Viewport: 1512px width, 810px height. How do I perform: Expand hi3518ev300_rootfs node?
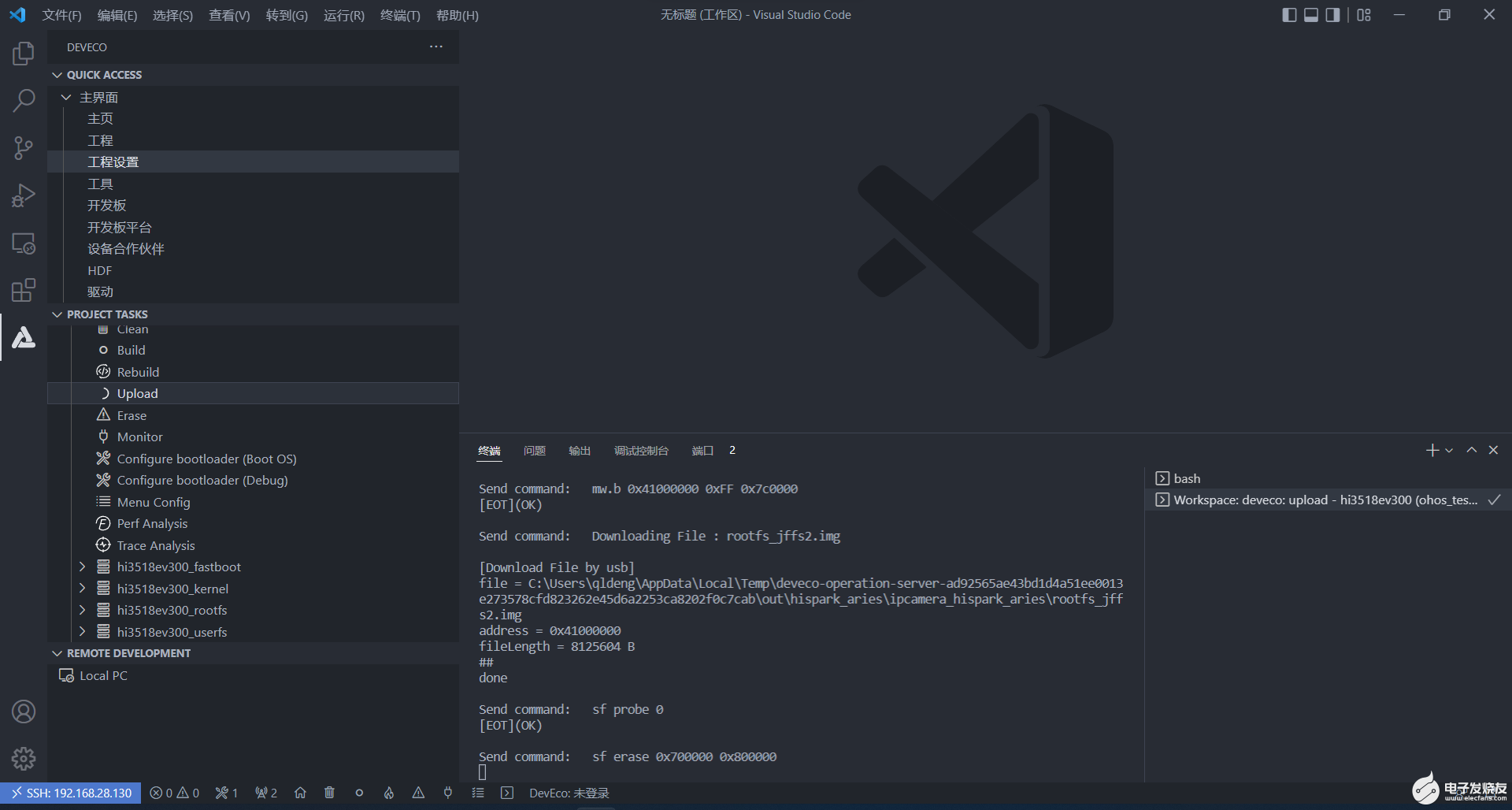tap(82, 610)
